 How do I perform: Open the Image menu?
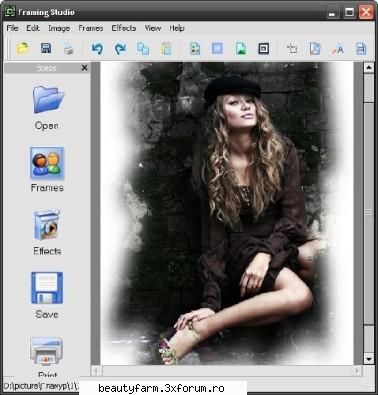coord(59,28)
